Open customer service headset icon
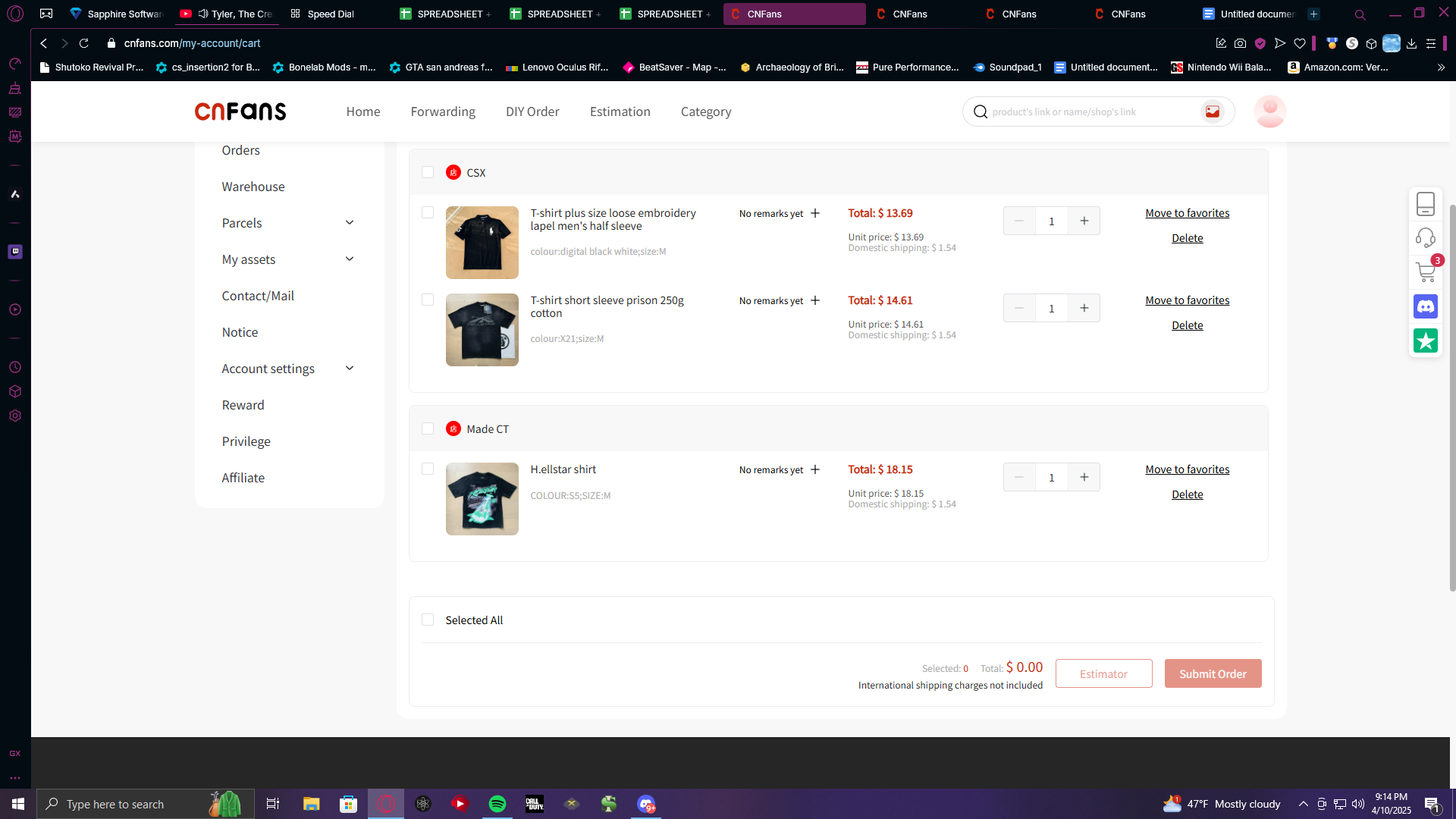Image resolution: width=1456 pixels, height=819 pixels. click(x=1426, y=238)
